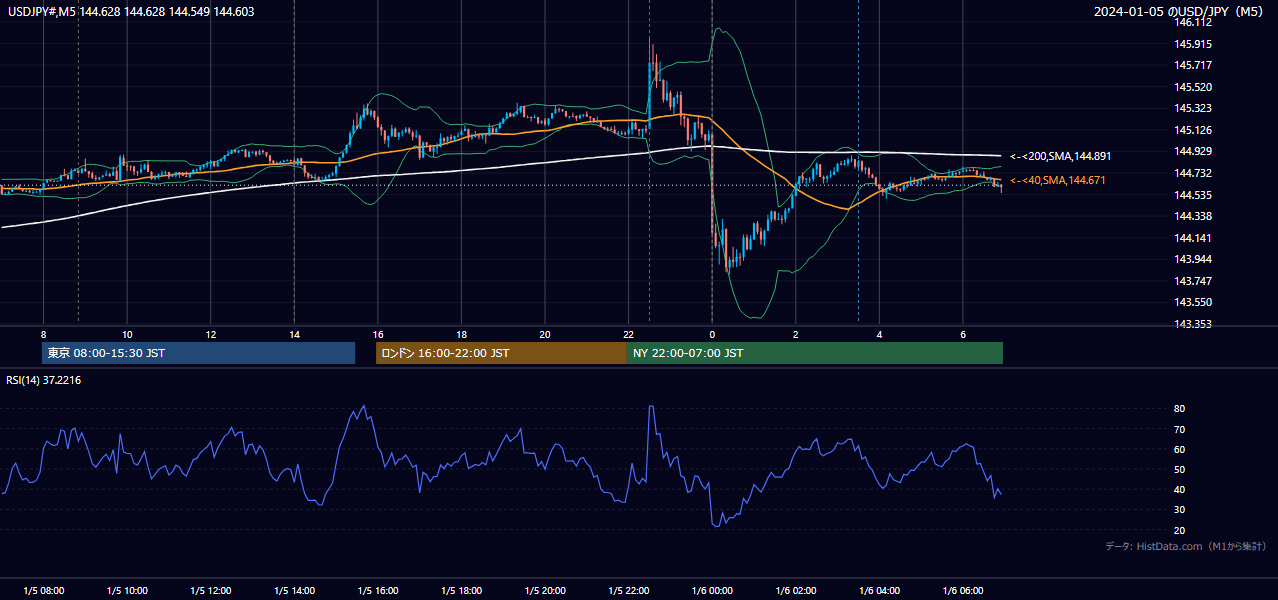Click the 144.929 price axis label
The image size is (1278, 600).
1194,151
